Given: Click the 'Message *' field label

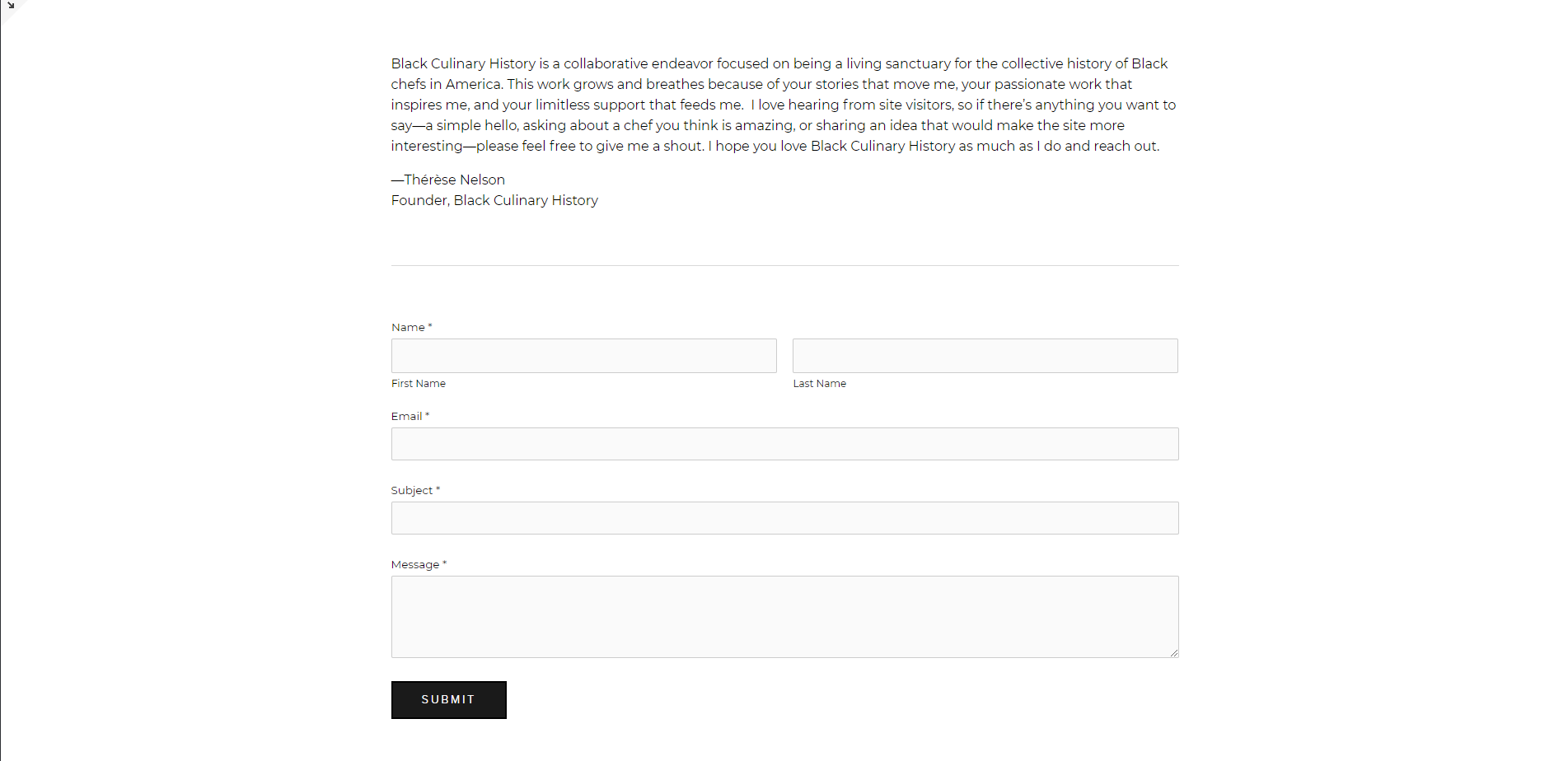Looking at the screenshot, I should point(419,564).
